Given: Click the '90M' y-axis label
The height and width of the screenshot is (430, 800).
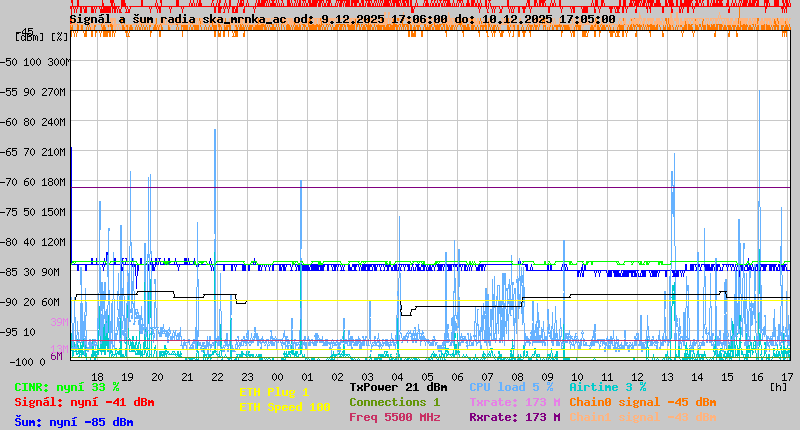Looking at the screenshot, I should coord(50,272).
